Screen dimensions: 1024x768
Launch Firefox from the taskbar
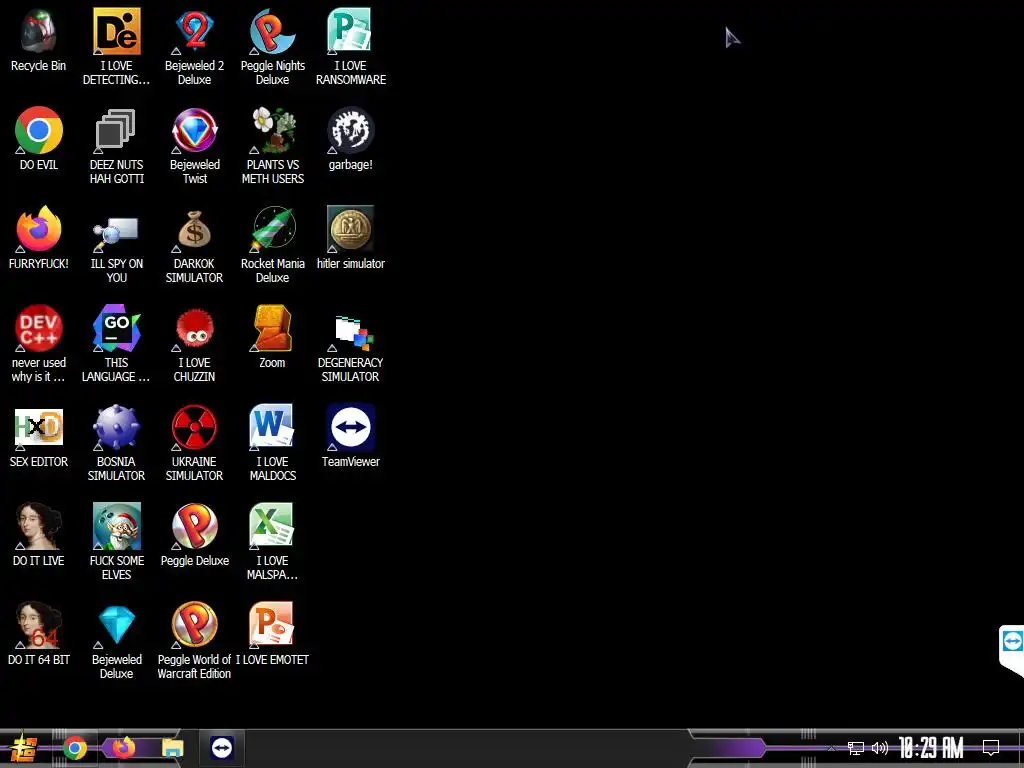pos(123,747)
